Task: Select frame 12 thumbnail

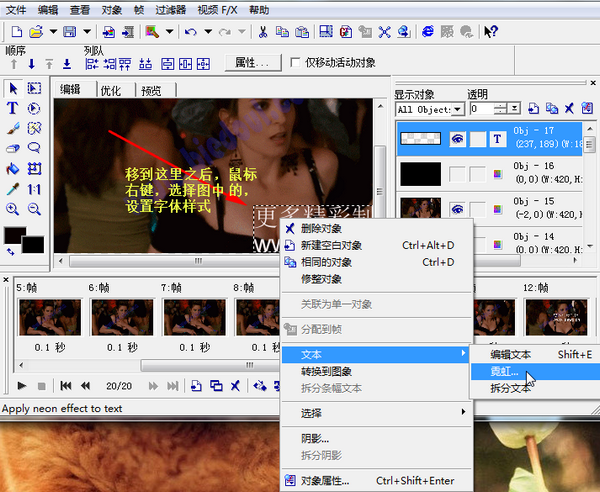Action: pos(556,317)
